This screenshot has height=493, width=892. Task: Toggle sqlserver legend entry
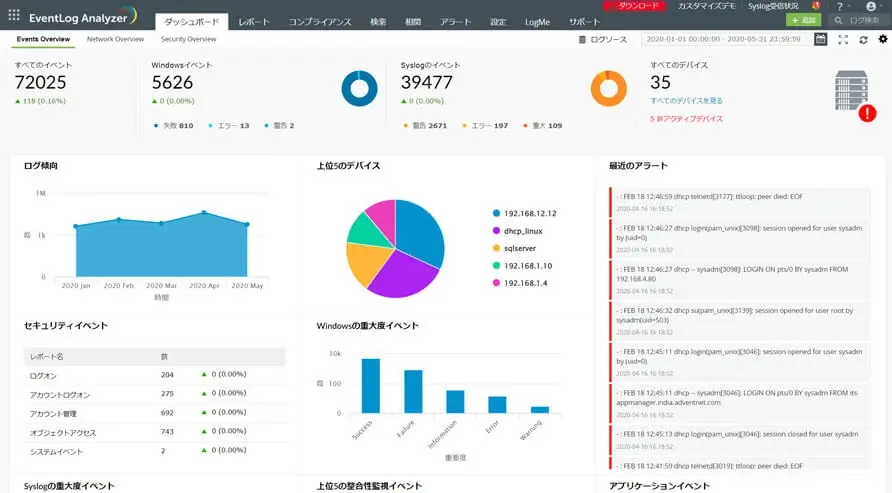tap(514, 248)
